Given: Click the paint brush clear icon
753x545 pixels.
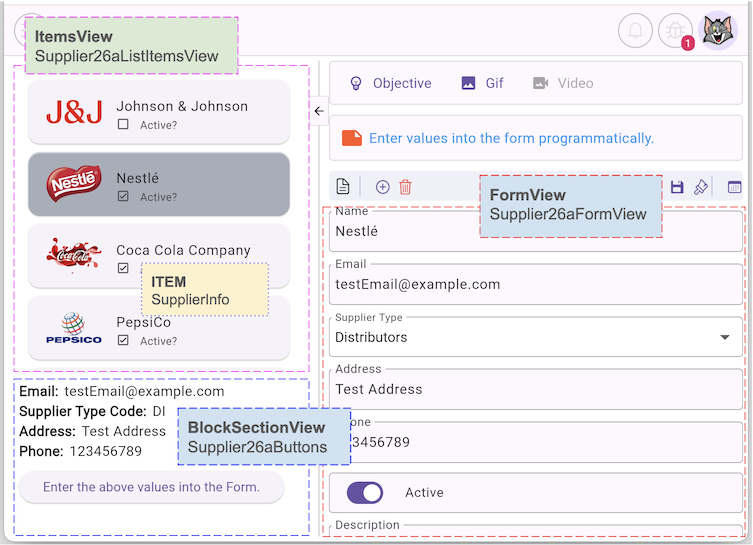Looking at the screenshot, I should [x=701, y=187].
